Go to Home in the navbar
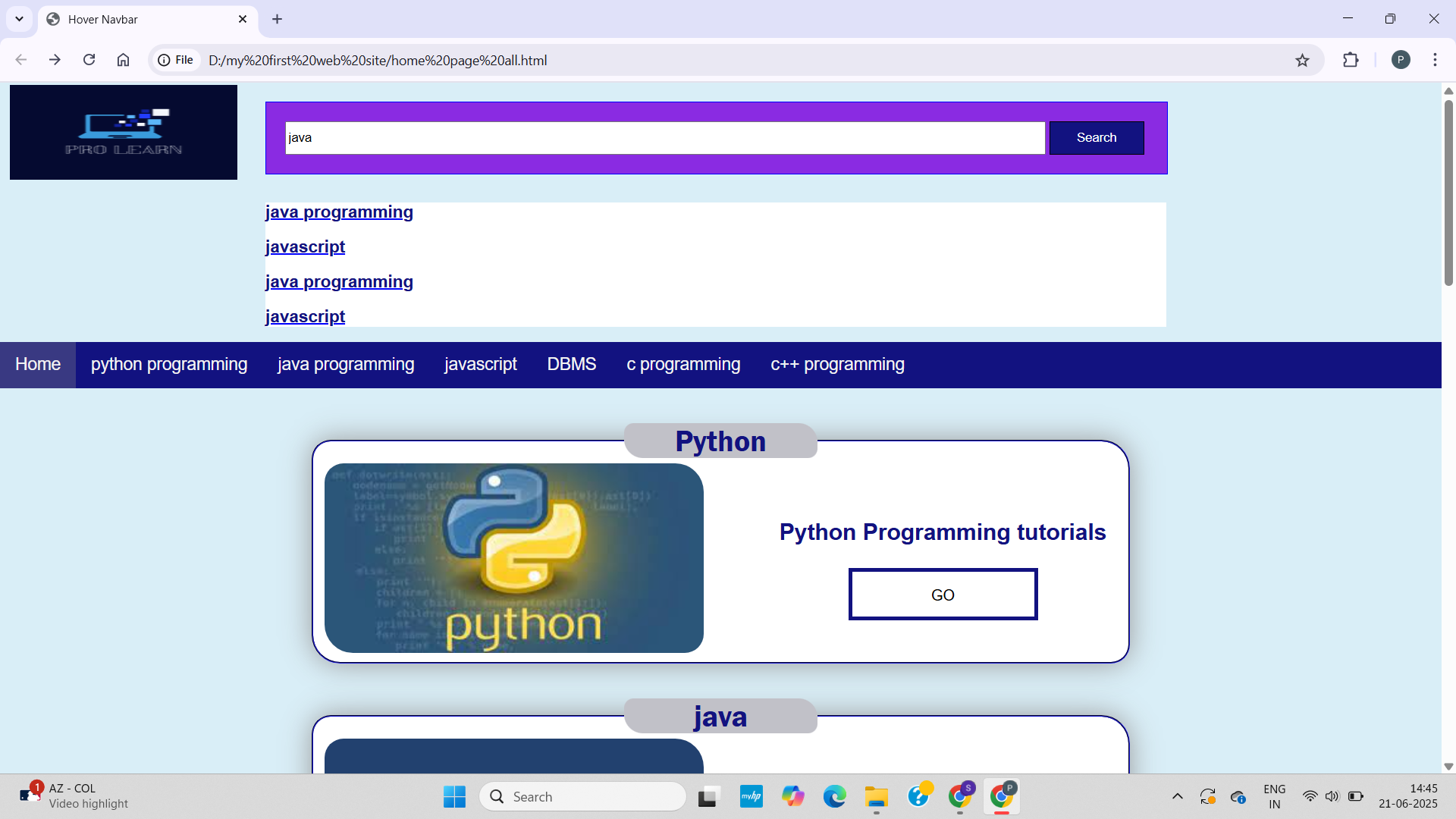This screenshot has width=1456, height=819. pyautogui.click(x=38, y=365)
